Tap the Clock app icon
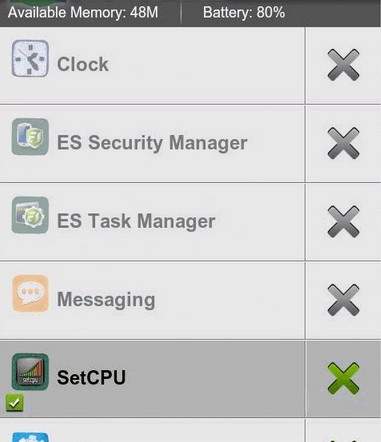The width and height of the screenshot is (381, 442). point(30,59)
